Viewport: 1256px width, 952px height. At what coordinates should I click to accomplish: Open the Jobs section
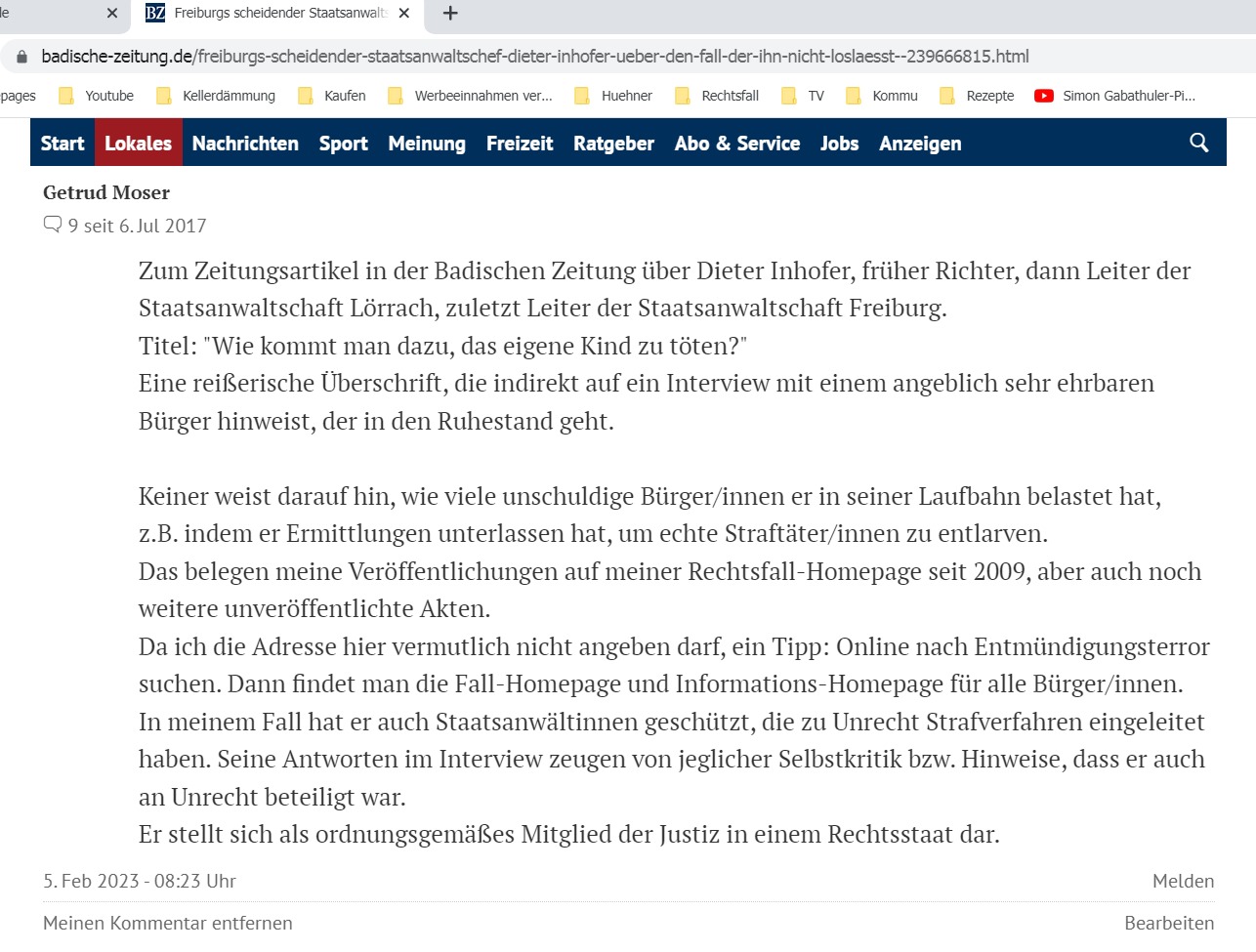click(839, 144)
